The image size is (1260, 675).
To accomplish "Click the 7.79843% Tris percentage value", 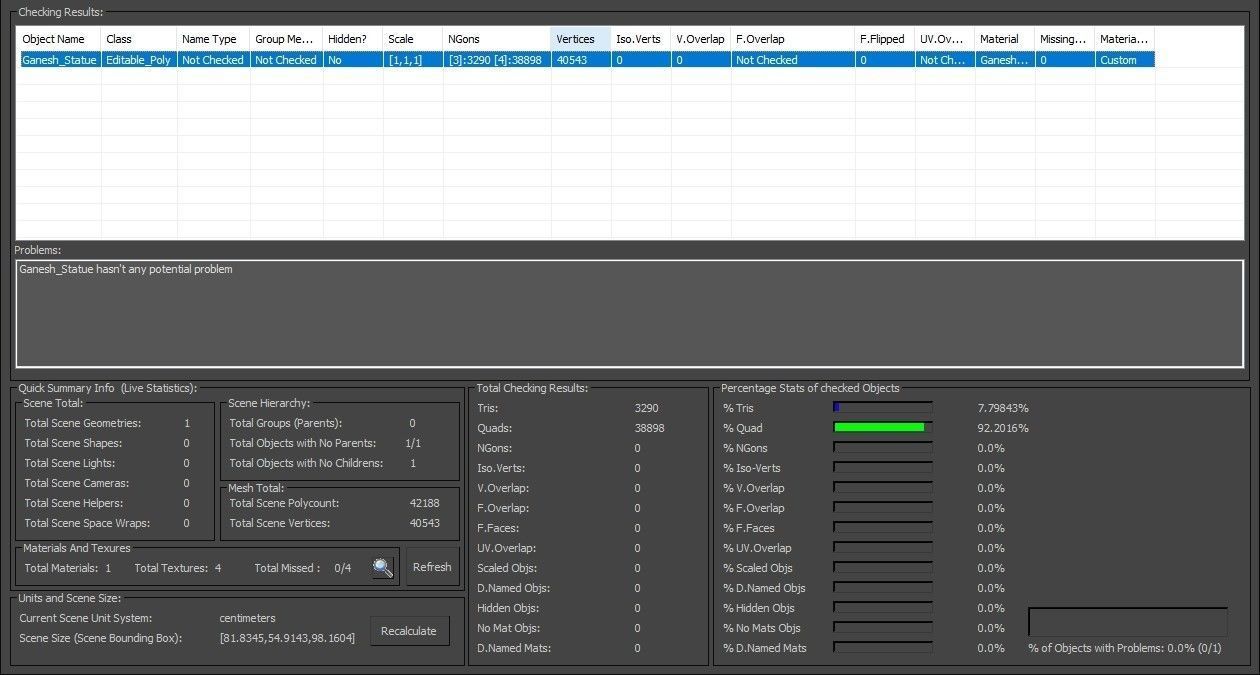I will (1003, 408).
